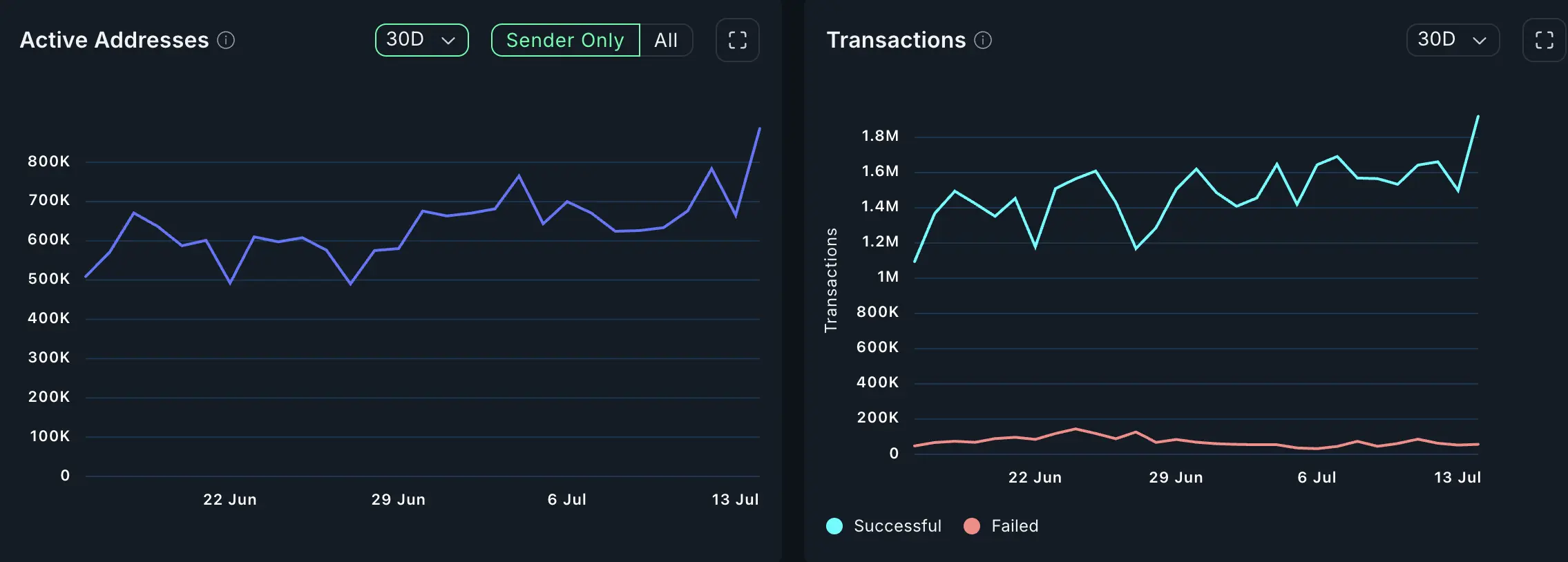Viewport: 1568px width, 562px height.
Task: Expand Active Addresses chart to fullscreen
Action: click(737, 40)
